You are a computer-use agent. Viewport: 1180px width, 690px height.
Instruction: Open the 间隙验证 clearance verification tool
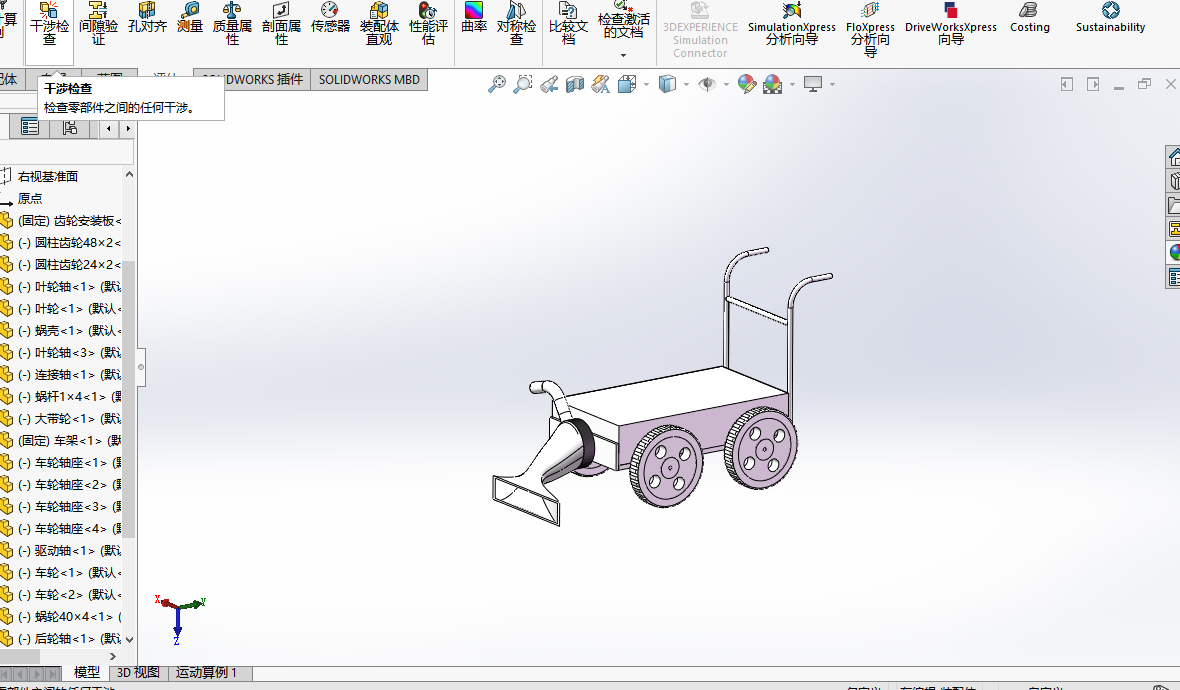(98, 23)
